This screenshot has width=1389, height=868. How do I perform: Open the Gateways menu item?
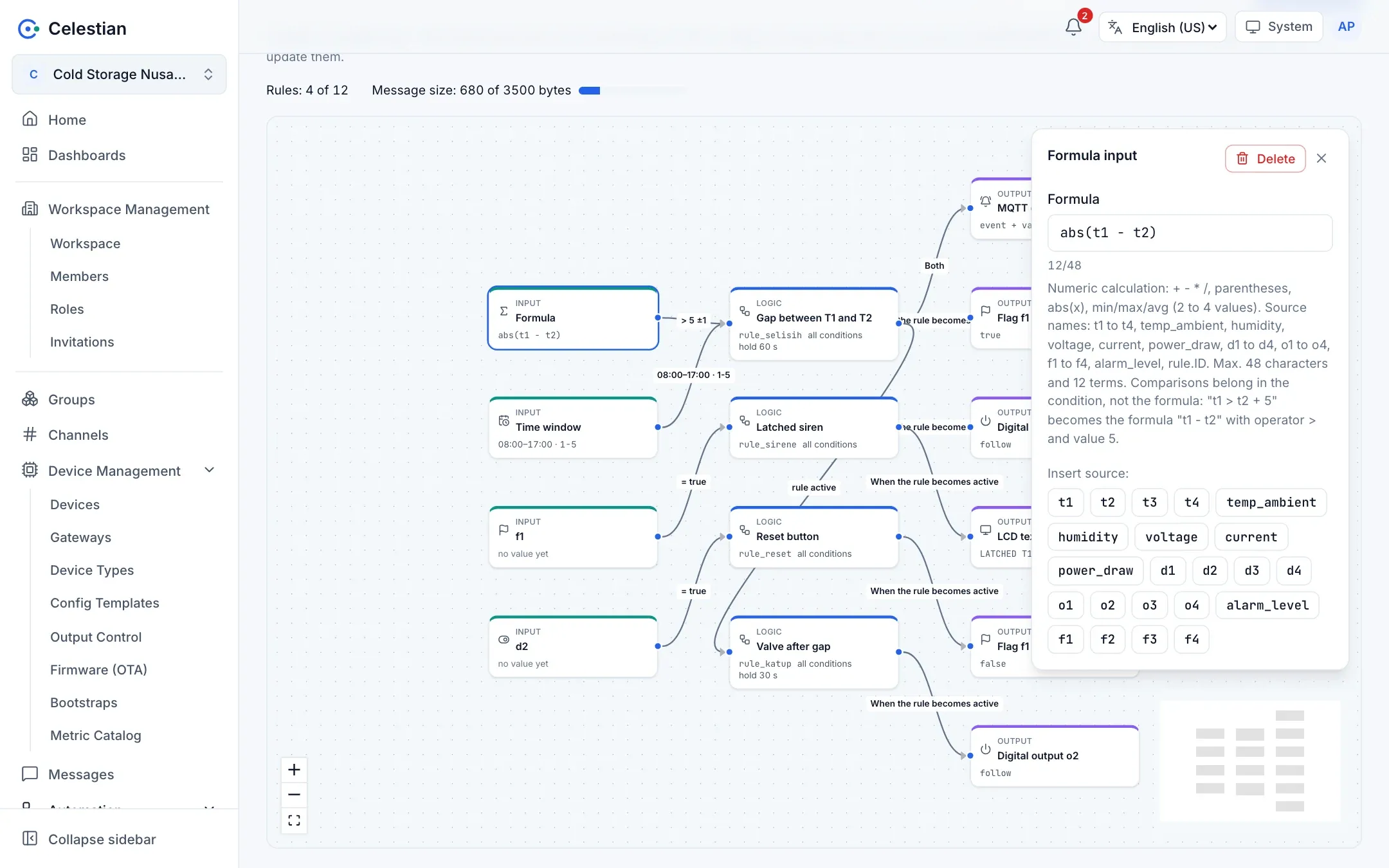coord(80,537)
